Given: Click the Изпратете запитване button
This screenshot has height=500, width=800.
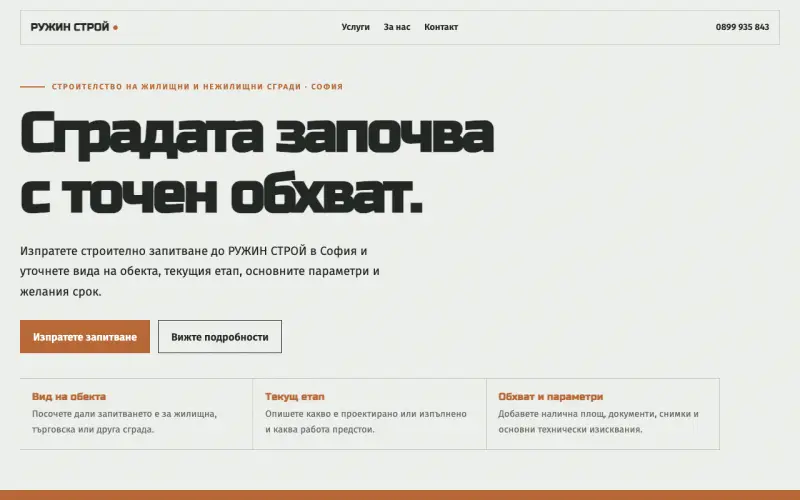Looking at the screenshot, I should point(85,337).
